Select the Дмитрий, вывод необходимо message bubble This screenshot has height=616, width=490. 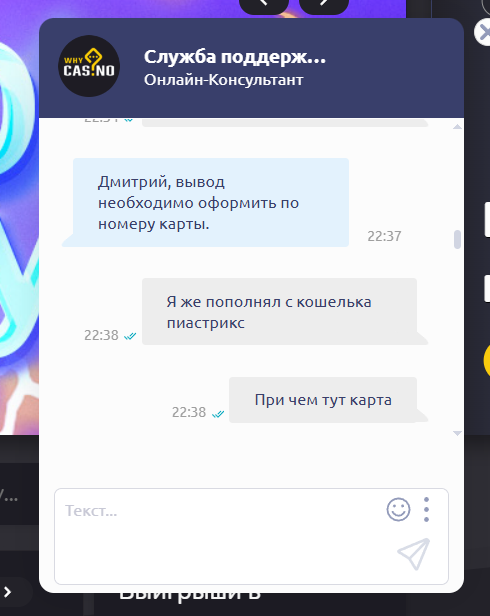pyautogui.click(x=211, y=203)
